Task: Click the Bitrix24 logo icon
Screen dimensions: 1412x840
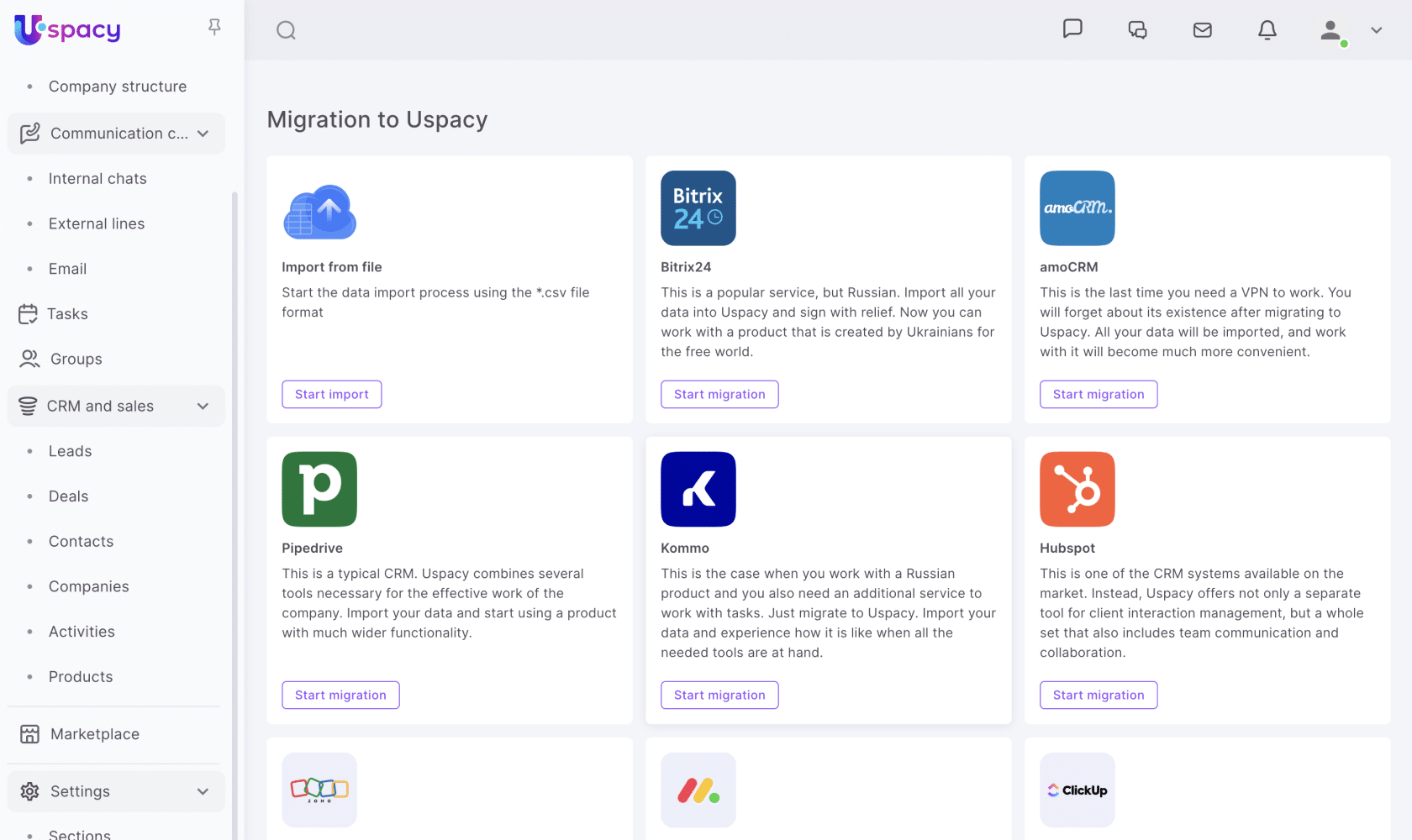Action: pos(698,208)
